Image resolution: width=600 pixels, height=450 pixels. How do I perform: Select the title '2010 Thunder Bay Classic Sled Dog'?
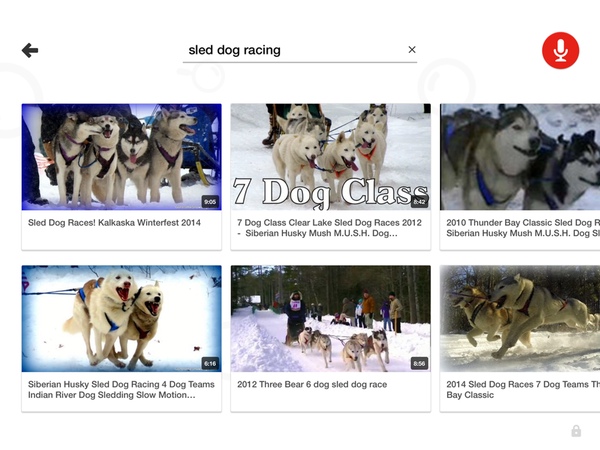pos(519,223)
